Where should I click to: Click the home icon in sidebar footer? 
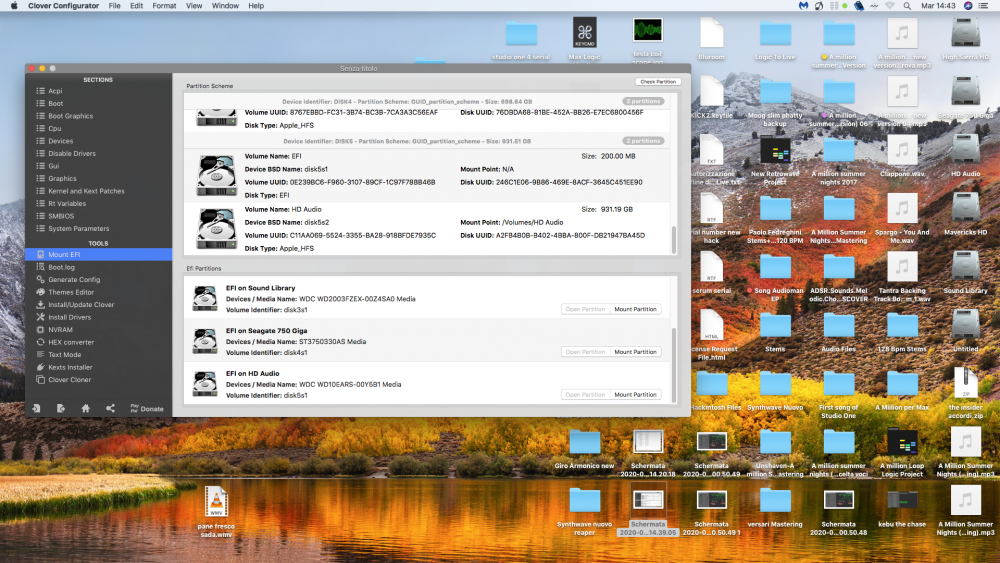(x=85, y=408)
